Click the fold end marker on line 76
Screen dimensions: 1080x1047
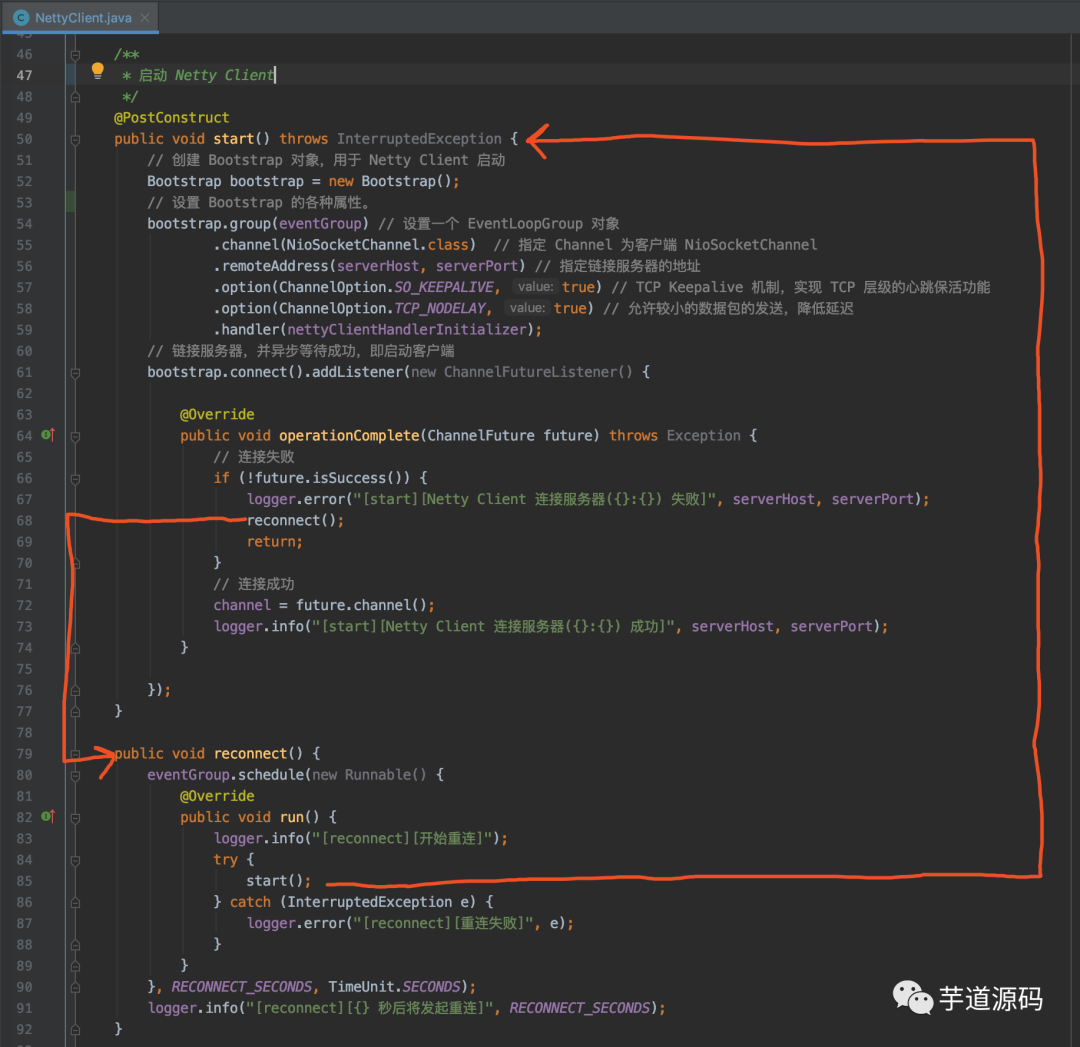click(75, 691)
